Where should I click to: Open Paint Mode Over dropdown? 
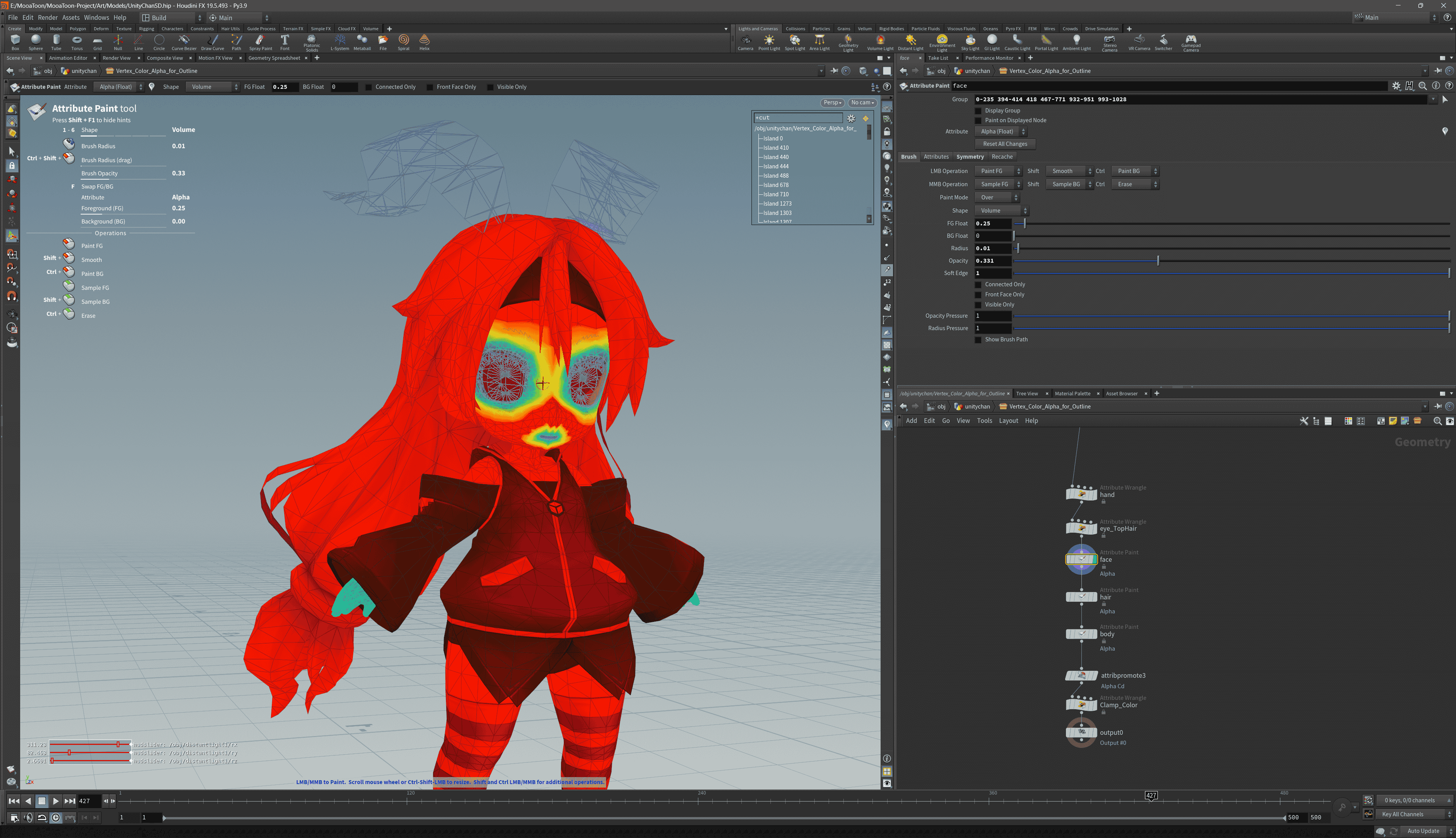click(997, 197)
